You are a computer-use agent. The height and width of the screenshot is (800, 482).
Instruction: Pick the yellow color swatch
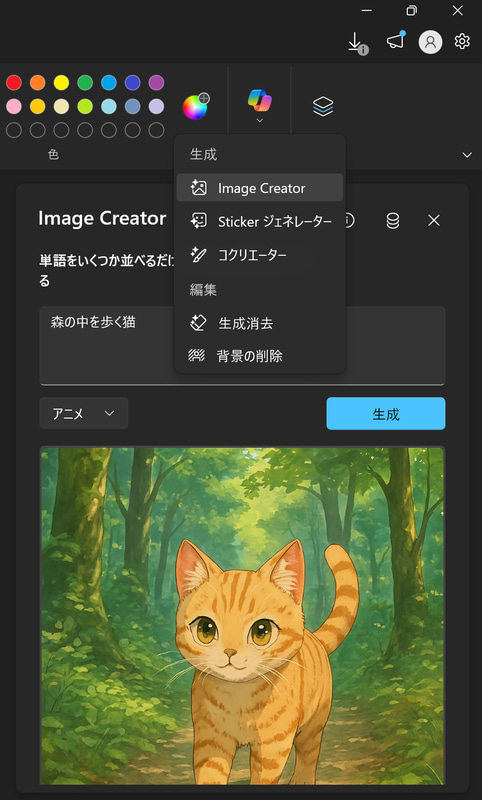point(61,82)
